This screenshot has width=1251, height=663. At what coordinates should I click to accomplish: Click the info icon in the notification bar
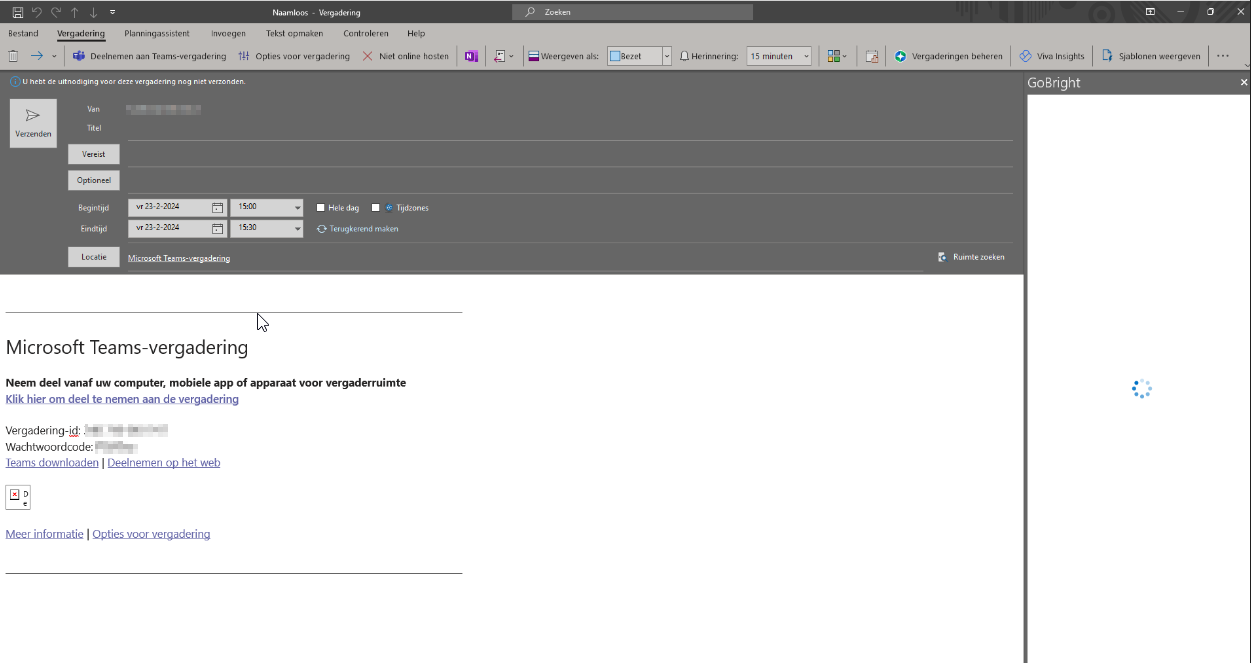tap(15, 82)
